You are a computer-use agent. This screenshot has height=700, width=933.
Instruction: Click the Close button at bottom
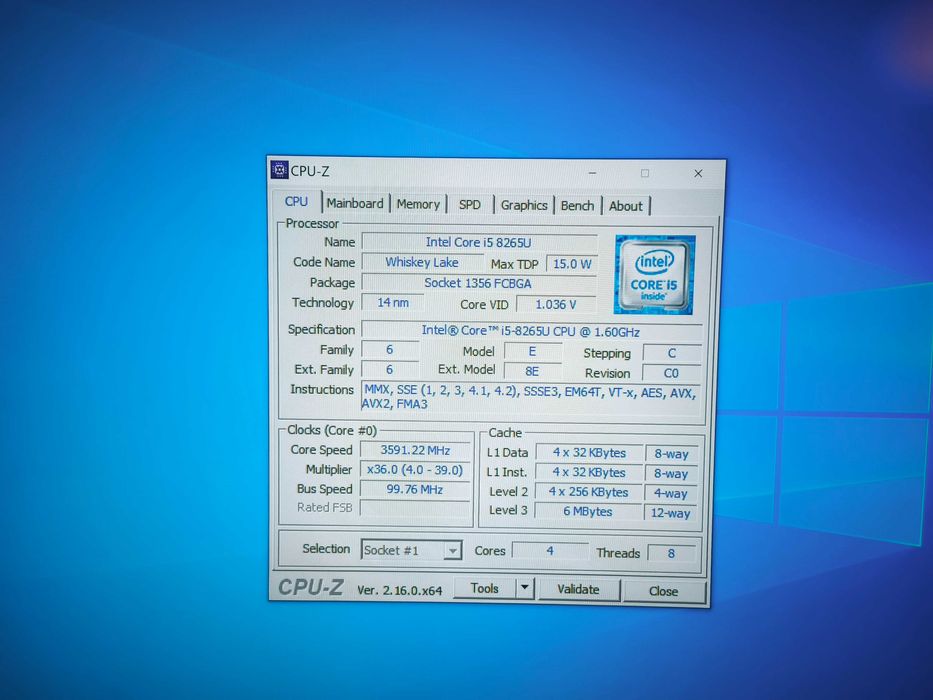click(663, 591)
